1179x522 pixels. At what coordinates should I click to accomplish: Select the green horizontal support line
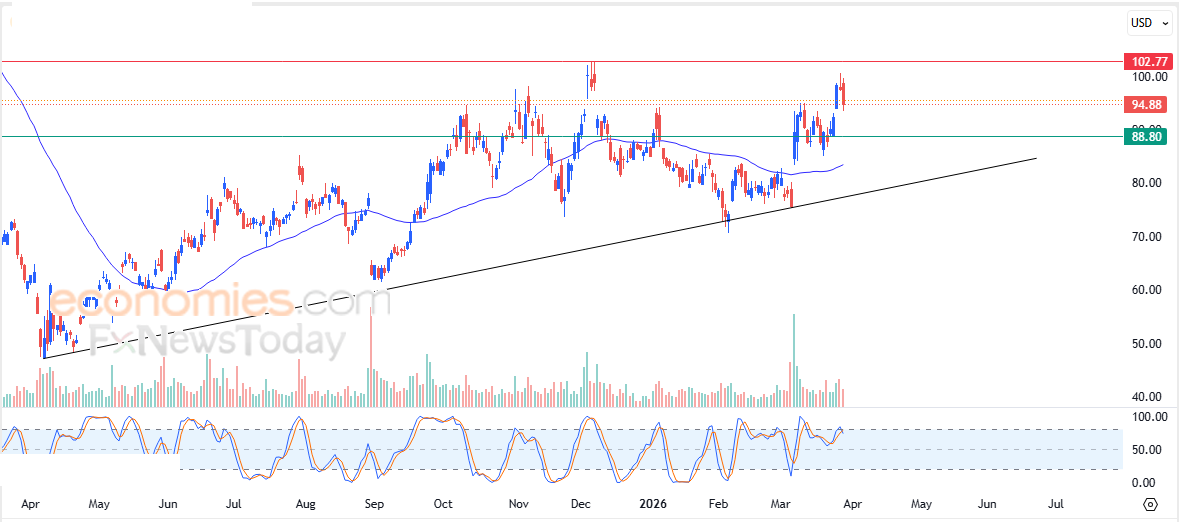560,136
